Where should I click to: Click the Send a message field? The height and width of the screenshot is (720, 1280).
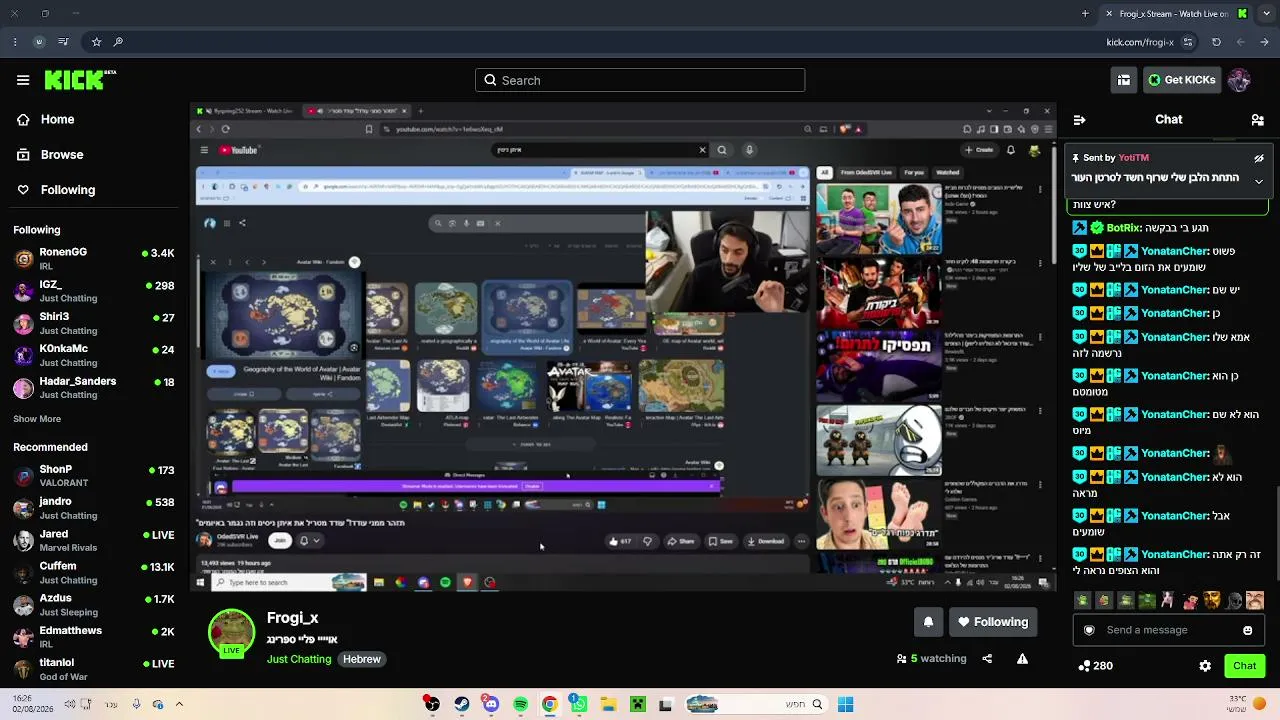pos(1166,630)
